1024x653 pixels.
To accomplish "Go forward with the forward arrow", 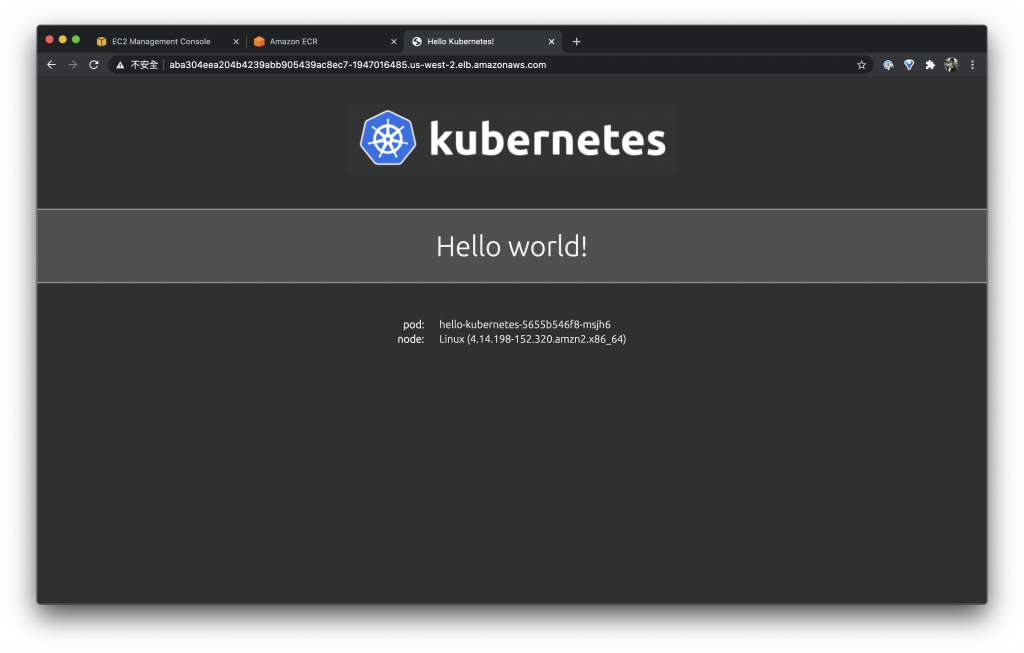I will click(72, 65).
